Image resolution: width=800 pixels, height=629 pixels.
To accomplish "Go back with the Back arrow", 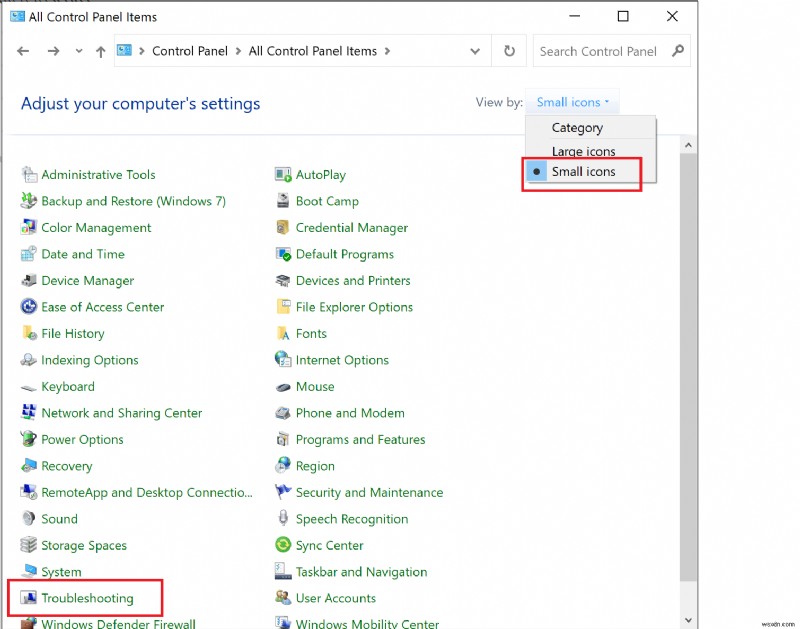I will point(23,51).
